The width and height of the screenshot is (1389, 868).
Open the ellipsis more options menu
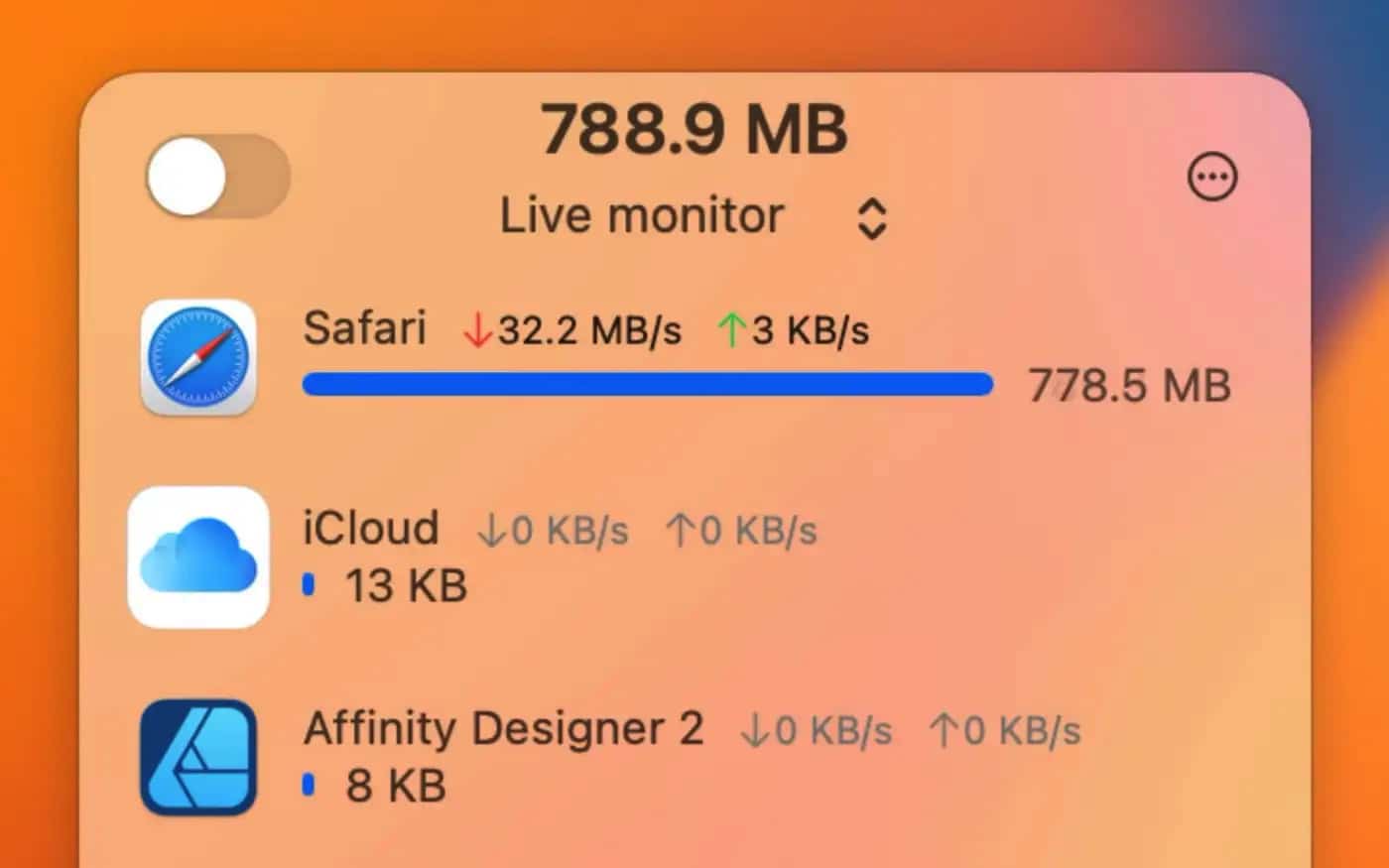coord(1211,178)
